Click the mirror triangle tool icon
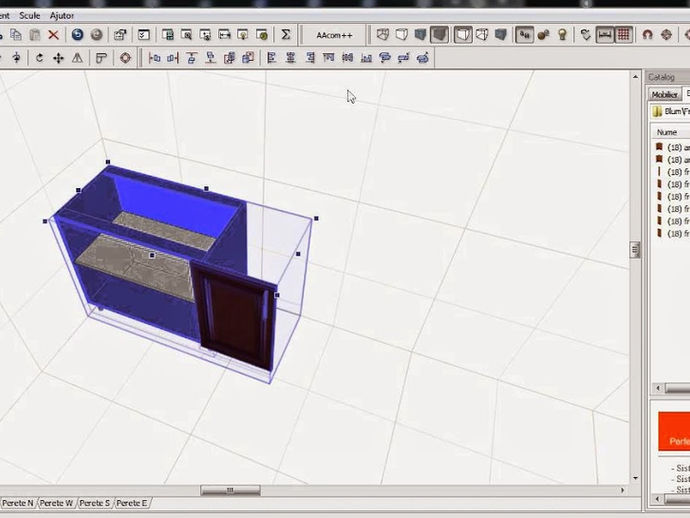The height and width of the screenshot is (518, 690). pos(77,58)
